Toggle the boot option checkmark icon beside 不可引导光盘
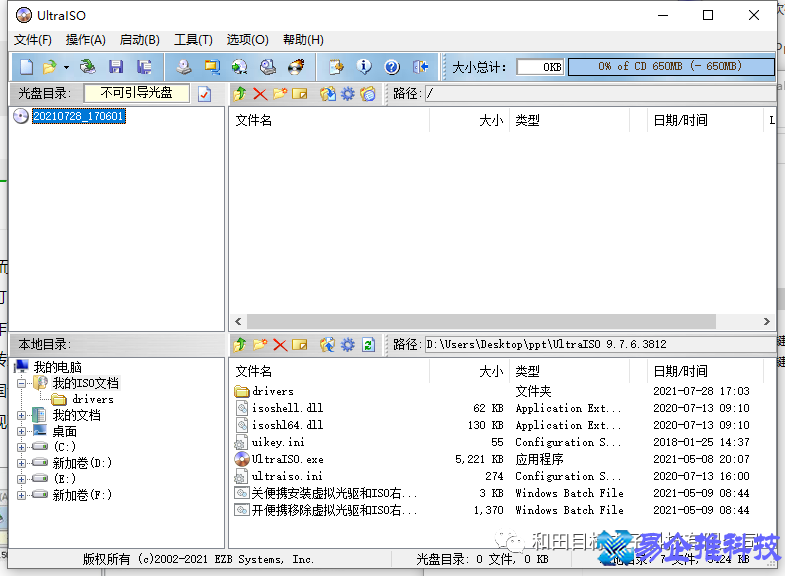Screen dimensions: 785x576 [x=205, y=94]
